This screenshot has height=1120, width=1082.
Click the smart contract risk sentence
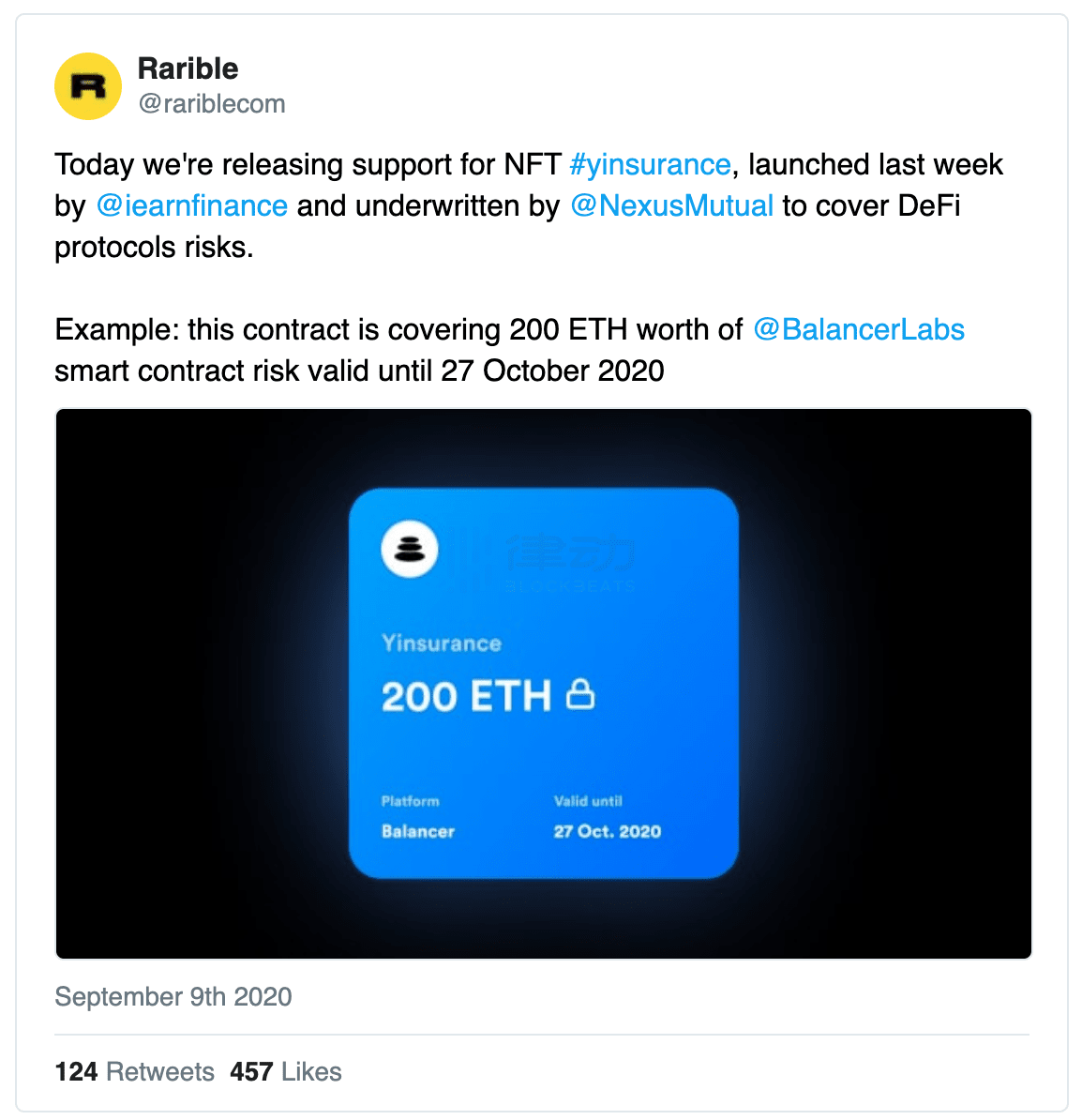pyautogui.click(x=359, y=371)
